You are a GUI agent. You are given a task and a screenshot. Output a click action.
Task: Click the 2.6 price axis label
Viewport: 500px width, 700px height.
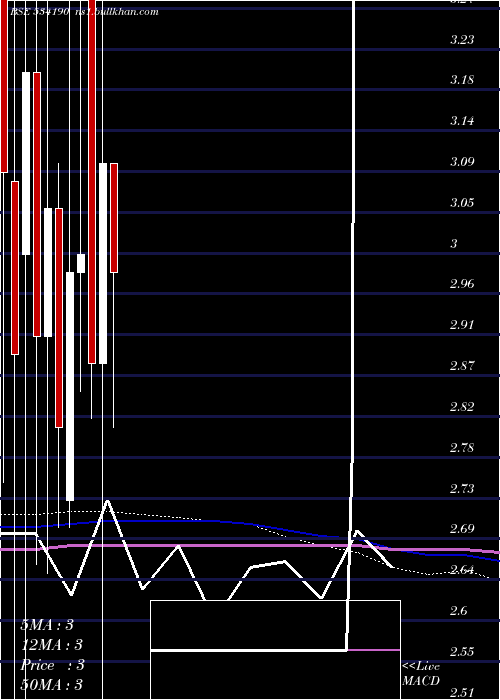(x=458, y=611)
